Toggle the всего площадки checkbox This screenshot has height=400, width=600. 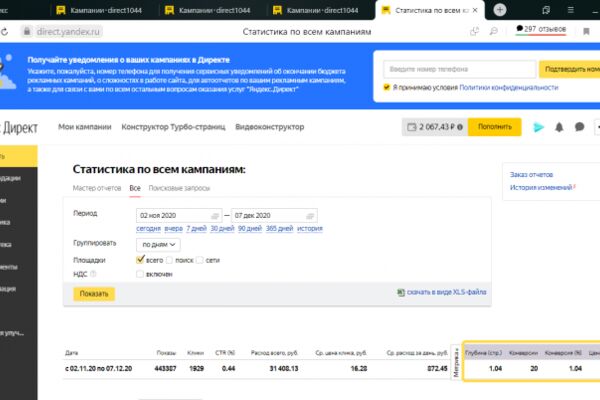[x=140, y=260]
